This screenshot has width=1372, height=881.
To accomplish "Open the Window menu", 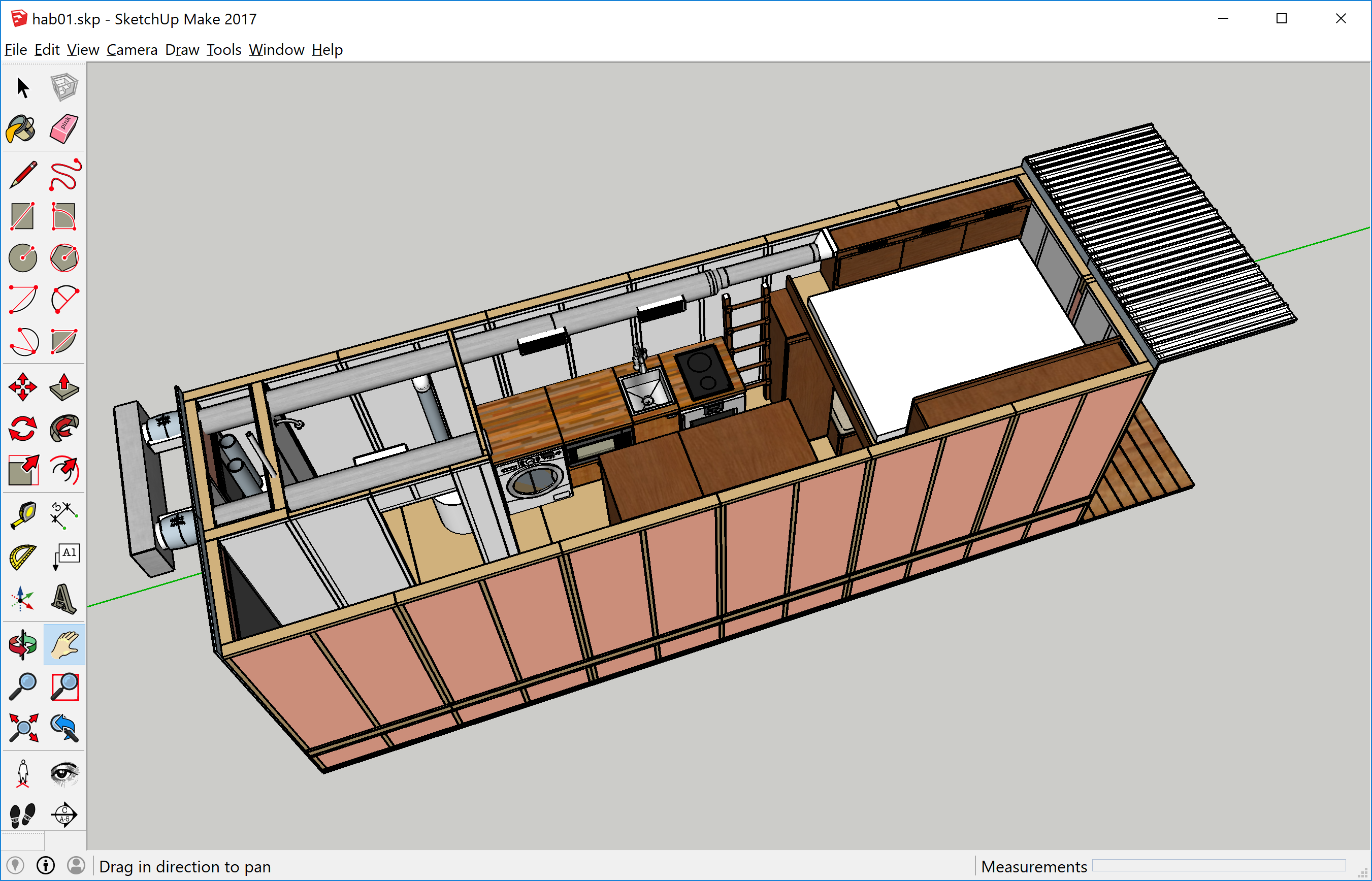I will (x=276, y=50).
